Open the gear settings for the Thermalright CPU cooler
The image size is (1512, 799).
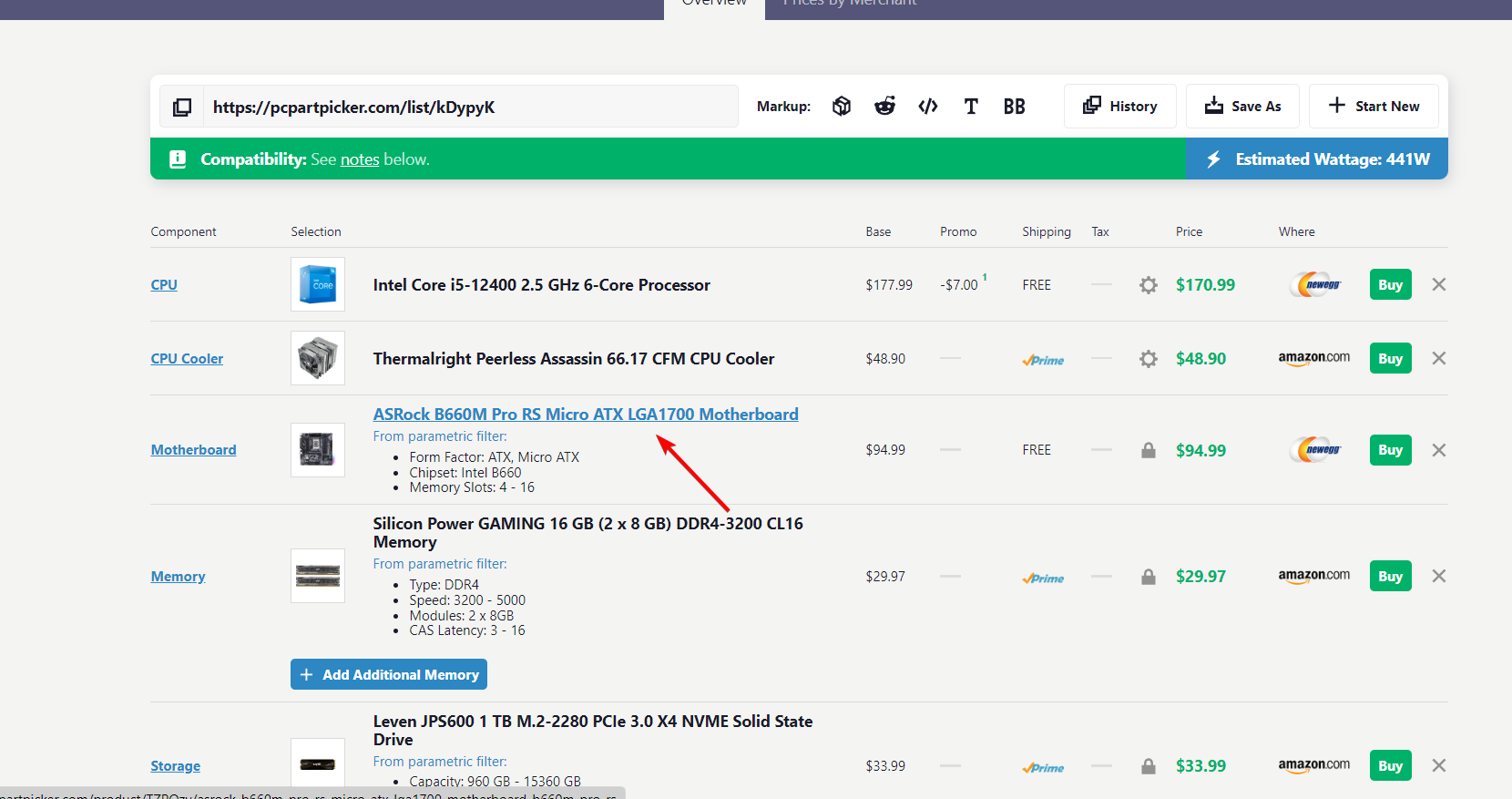pyautogui.click(x=1149, y=359)
